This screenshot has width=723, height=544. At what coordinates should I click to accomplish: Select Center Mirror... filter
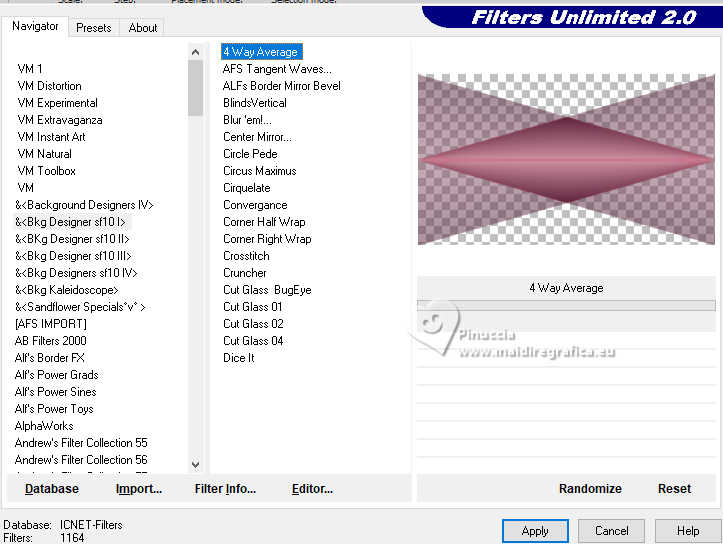(257, 137)
